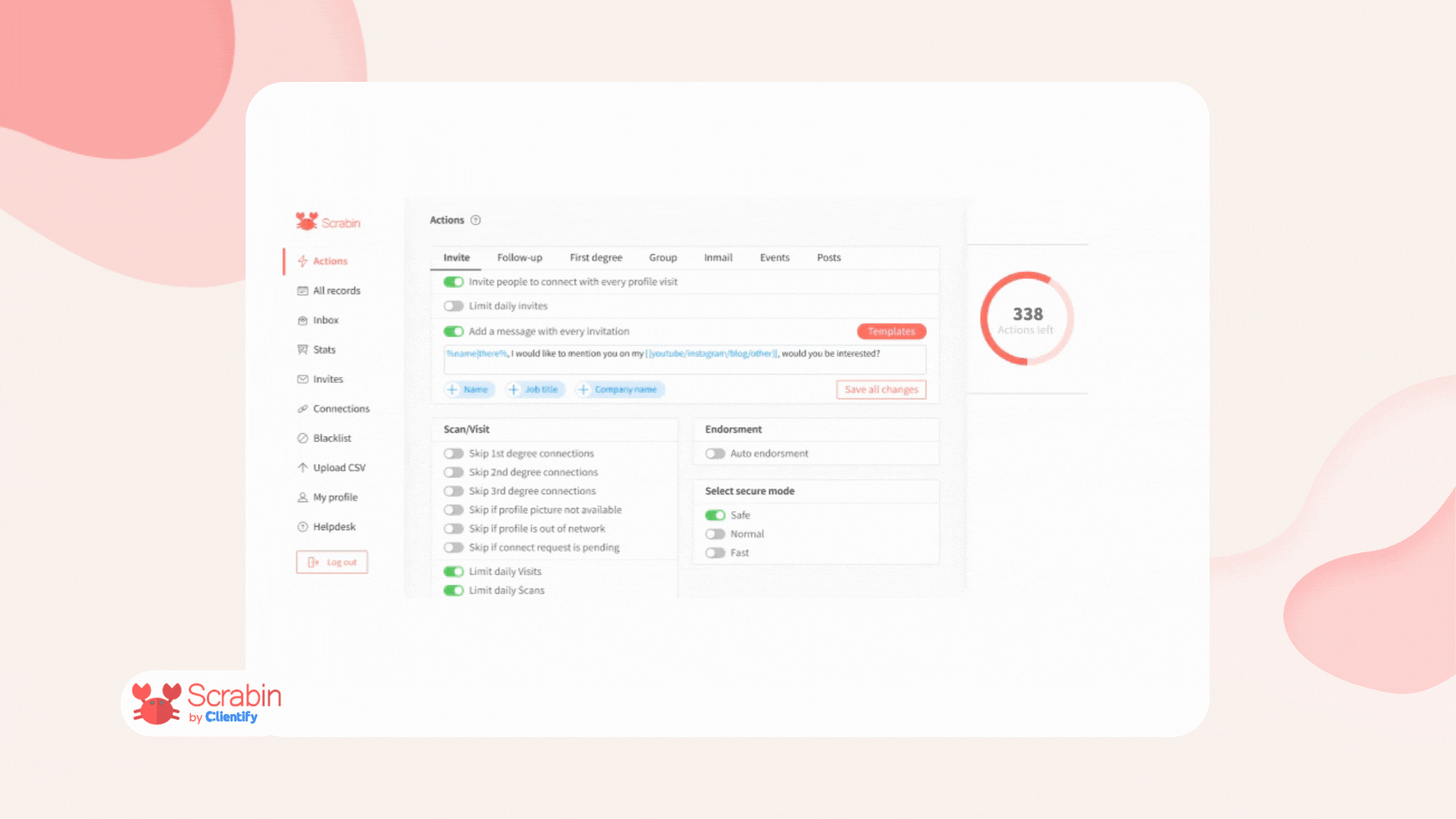Open the Actions lightning icon in sidebar

pyautogui.click(x=303, y=261)
